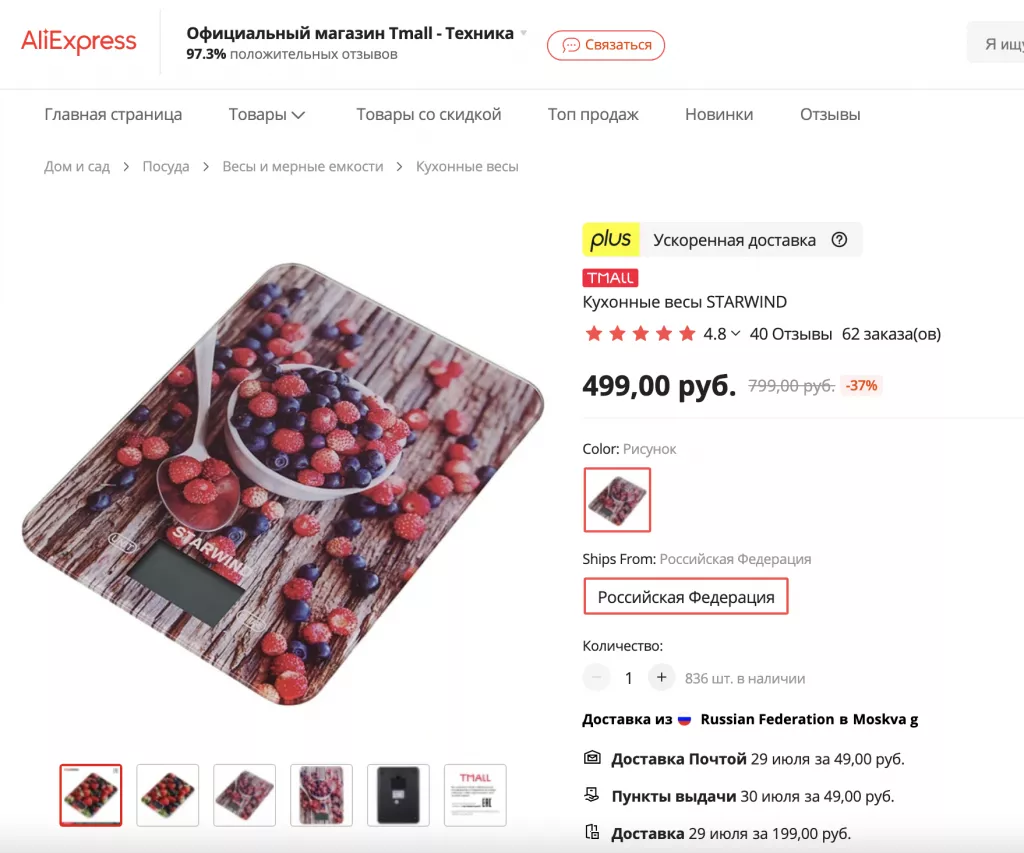Open the Топ продаж menu item
This screenshot has width=1024, height=853.
click(592, 114)
